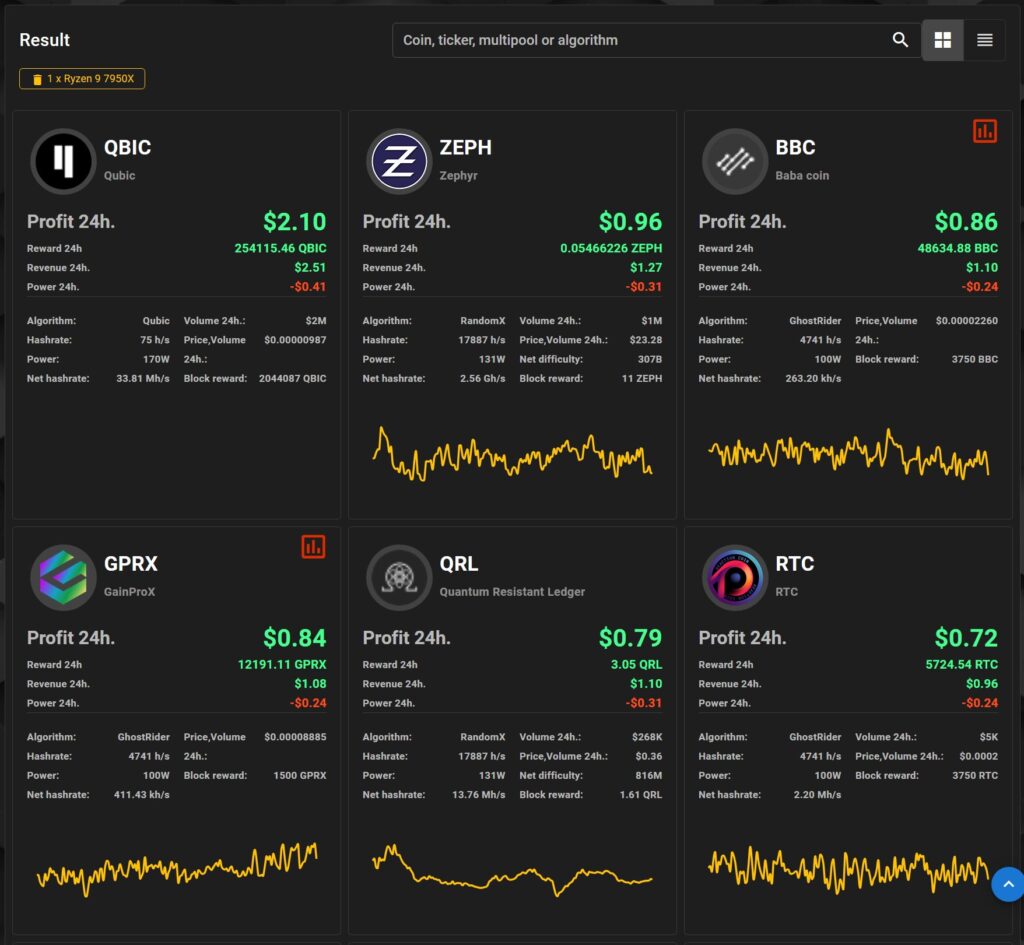1024x945 pixels.
Task: Open the chart icon on GPRX card
Action: (x=313, y=547)
